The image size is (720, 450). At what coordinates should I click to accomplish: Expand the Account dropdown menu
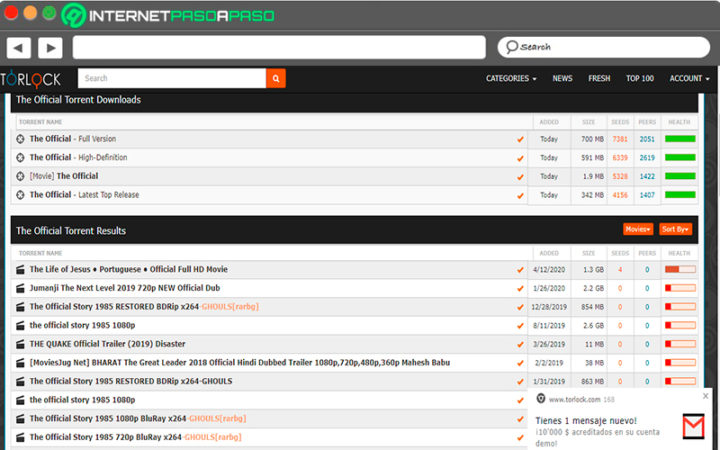click(689, 78)
